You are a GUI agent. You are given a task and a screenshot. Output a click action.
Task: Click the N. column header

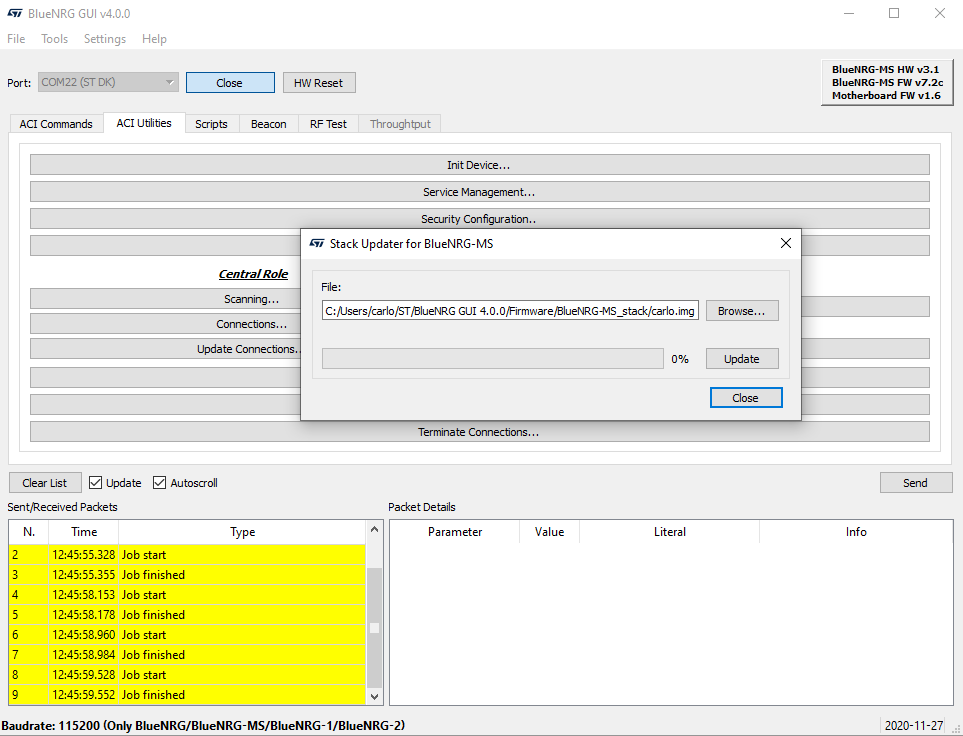(29, 532)
